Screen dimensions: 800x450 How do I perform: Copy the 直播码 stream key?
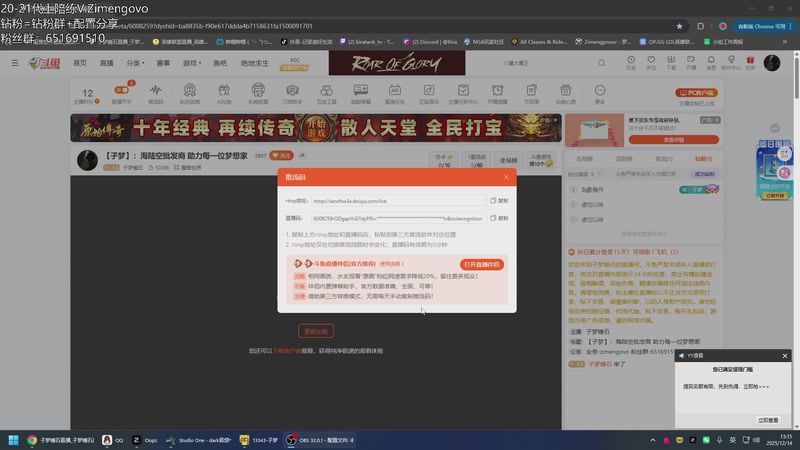pos(499,218)
